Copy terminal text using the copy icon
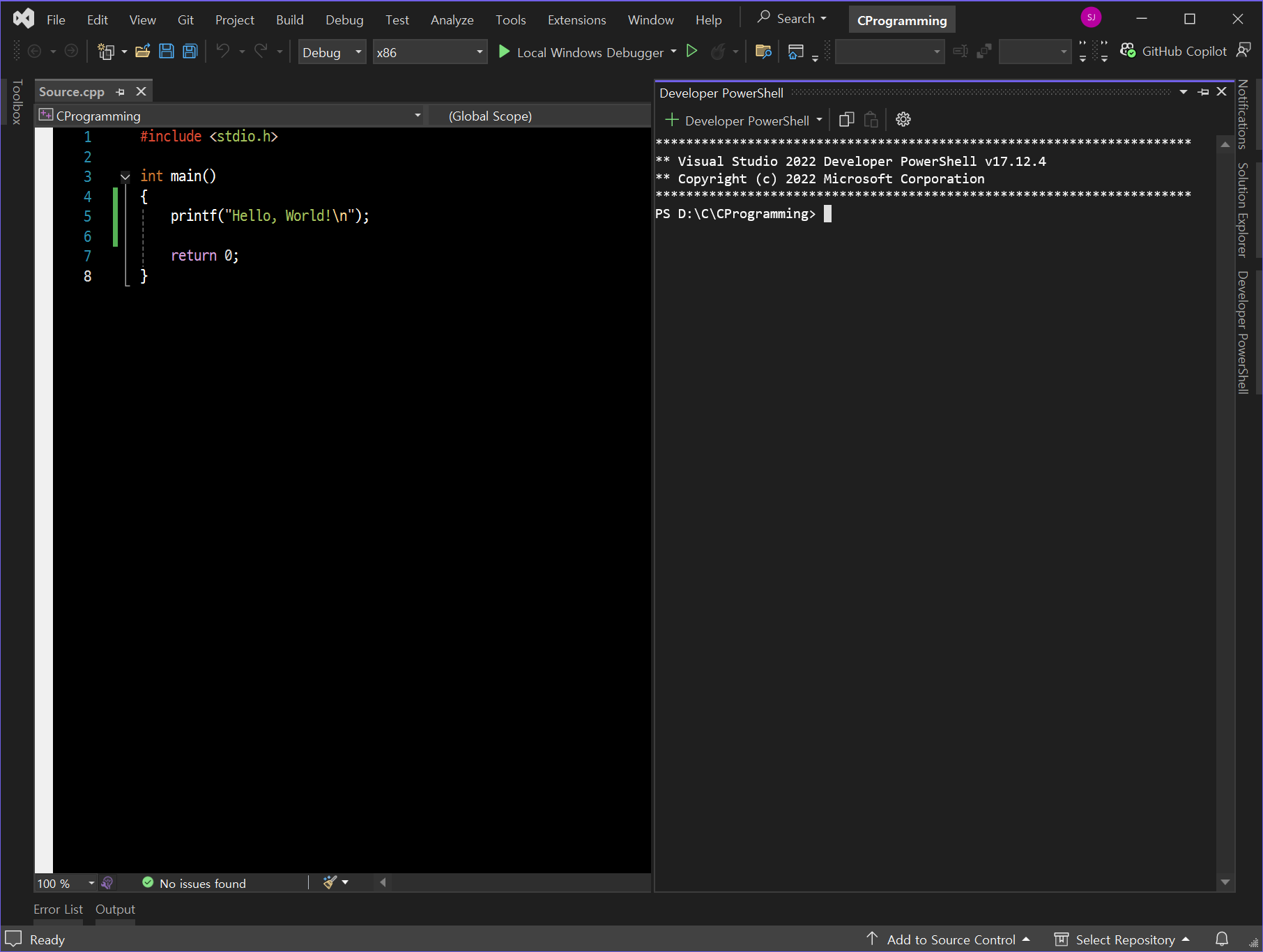1263x952 pixels. click(x=846, y=120)
